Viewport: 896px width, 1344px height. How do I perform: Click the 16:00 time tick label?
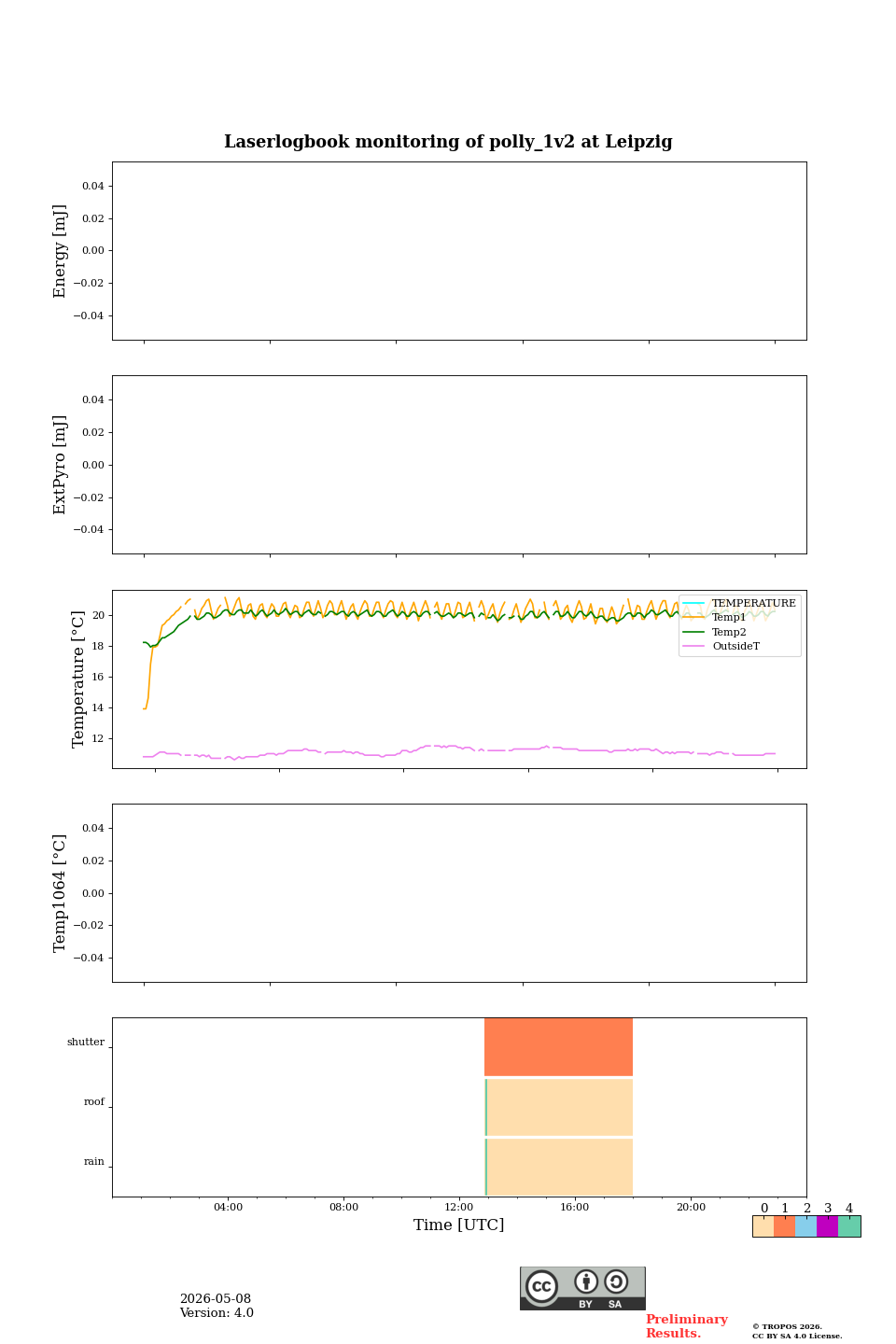click(575, 1208)
